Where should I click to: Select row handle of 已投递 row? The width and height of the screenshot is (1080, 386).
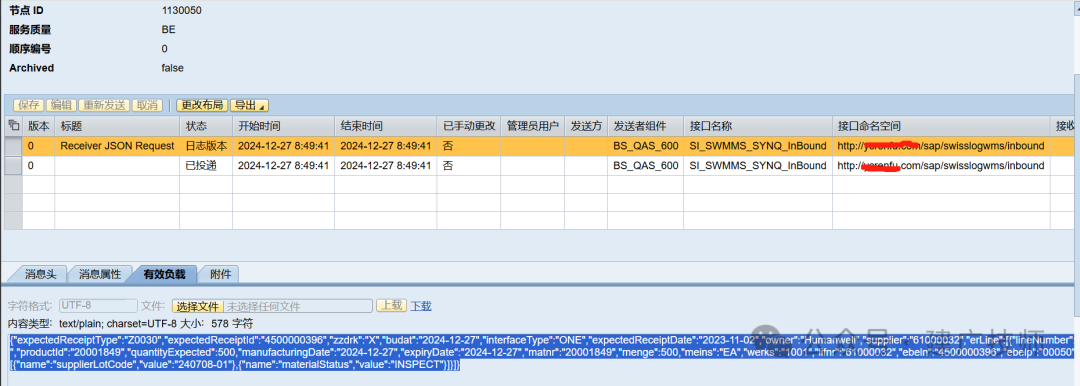point(13,165)
